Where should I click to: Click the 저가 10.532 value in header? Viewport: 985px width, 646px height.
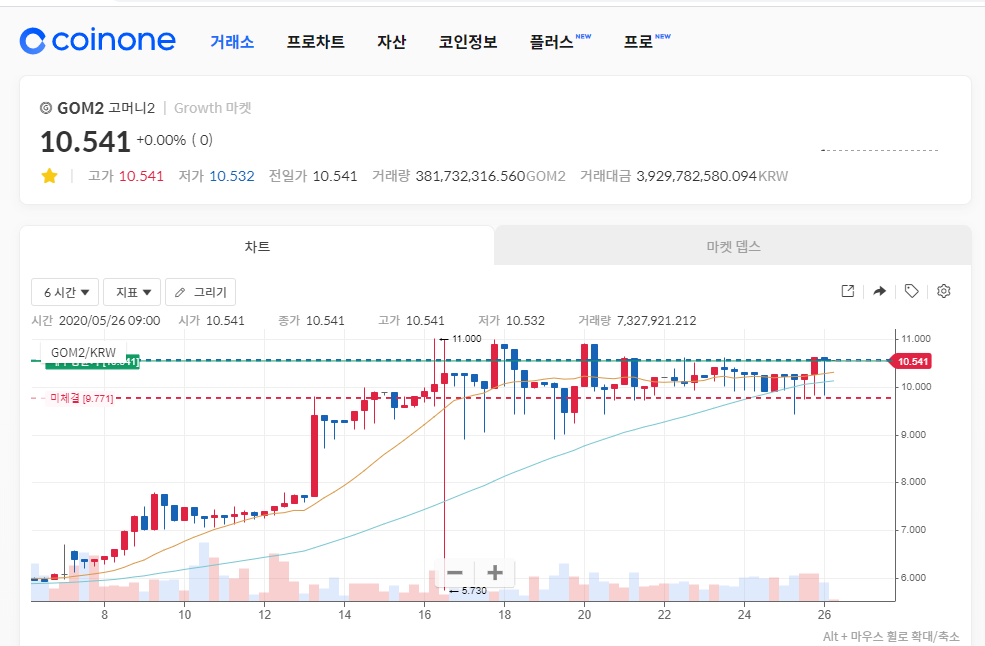[x=232, y=176]
